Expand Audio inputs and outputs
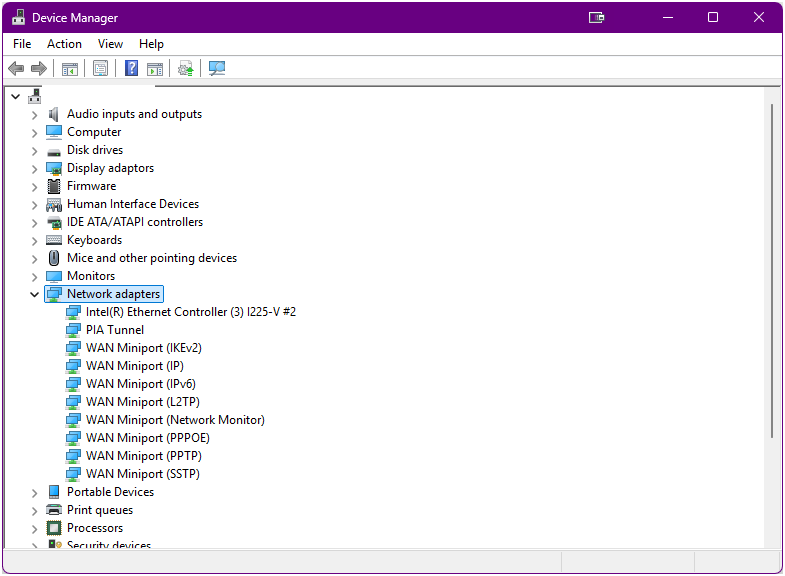Screen dimensions: 785x576 click(x=34, y=115)
